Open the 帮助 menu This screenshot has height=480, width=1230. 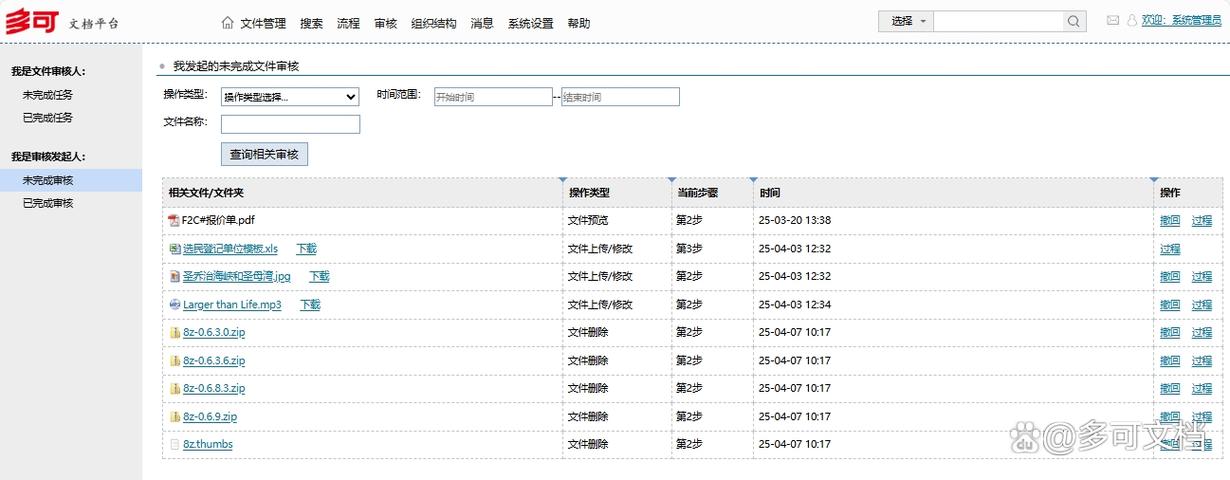[x=578, y=23]
